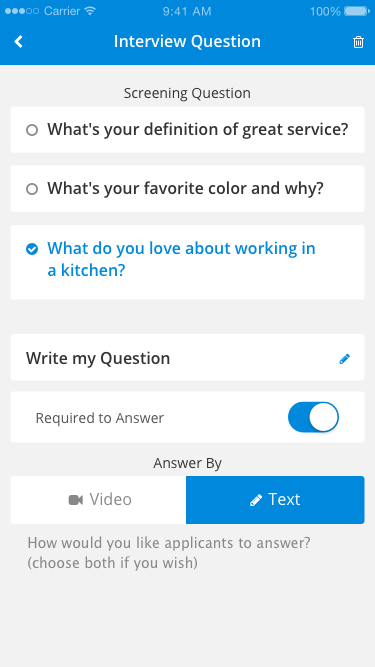Viewport: 375px width, 667px height.
Task: Tap the Wi-Fi signal icon
Action: 90,11
